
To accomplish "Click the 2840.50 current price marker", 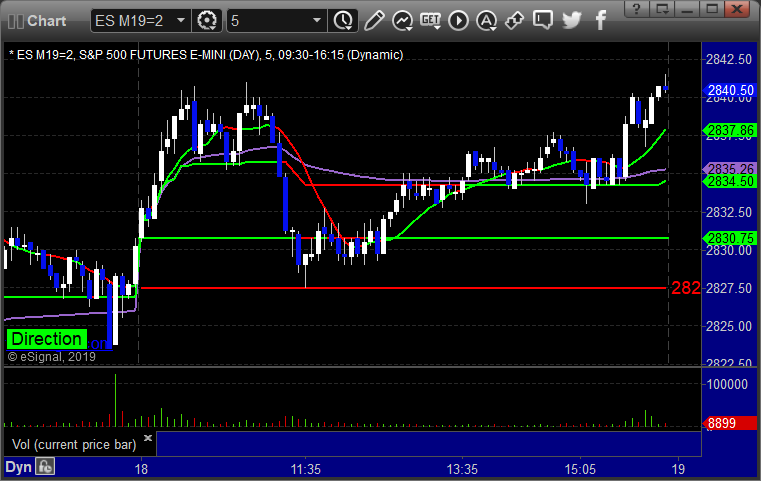I will pyautogui.click(x=729, y=90).
